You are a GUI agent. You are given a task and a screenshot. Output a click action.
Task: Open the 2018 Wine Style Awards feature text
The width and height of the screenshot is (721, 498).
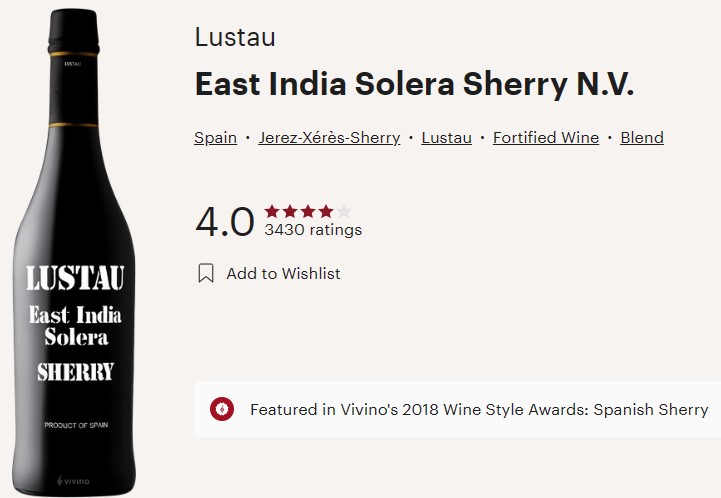click(479, 409)
